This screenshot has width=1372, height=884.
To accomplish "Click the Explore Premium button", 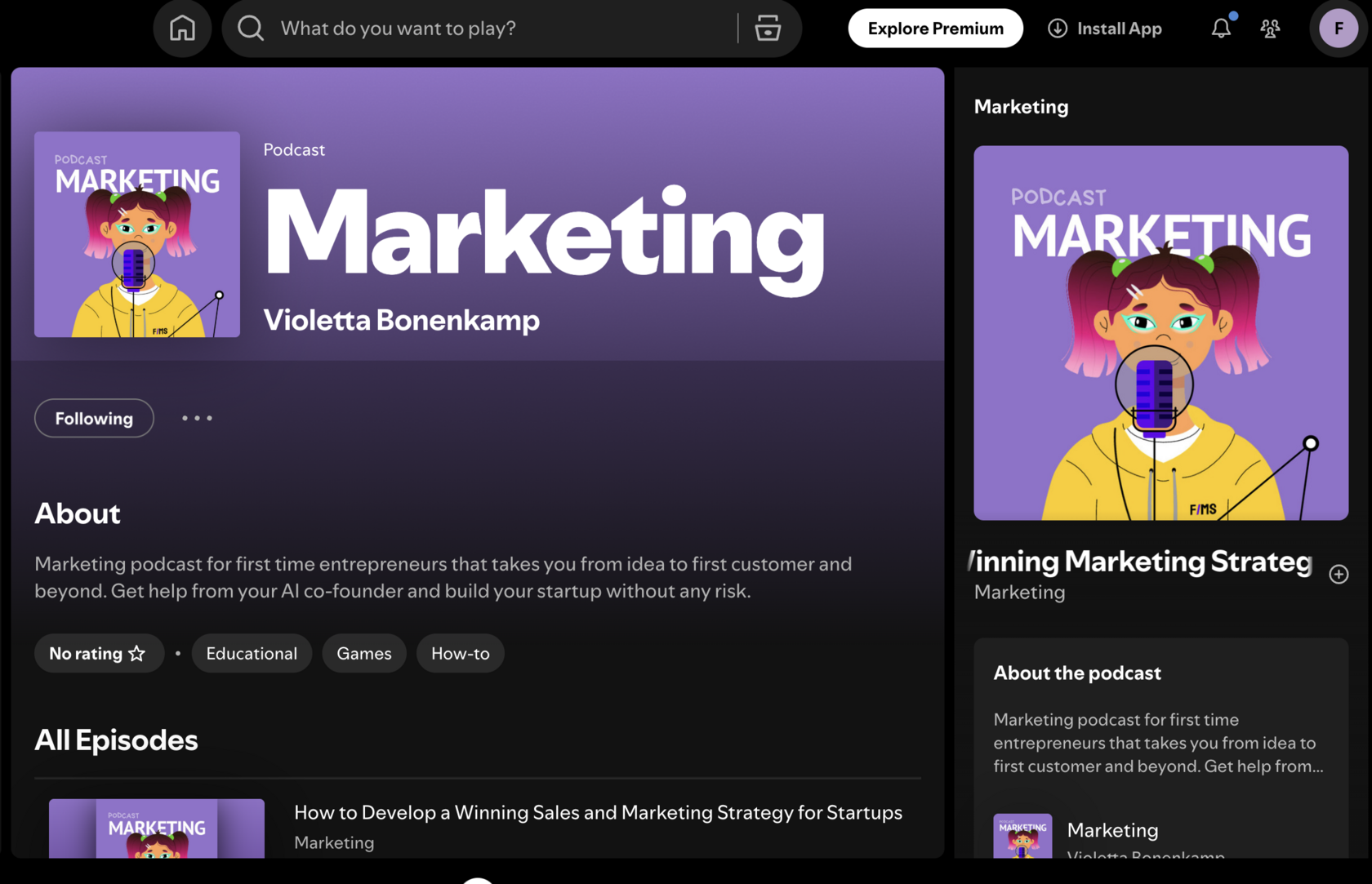I will 935,28.
